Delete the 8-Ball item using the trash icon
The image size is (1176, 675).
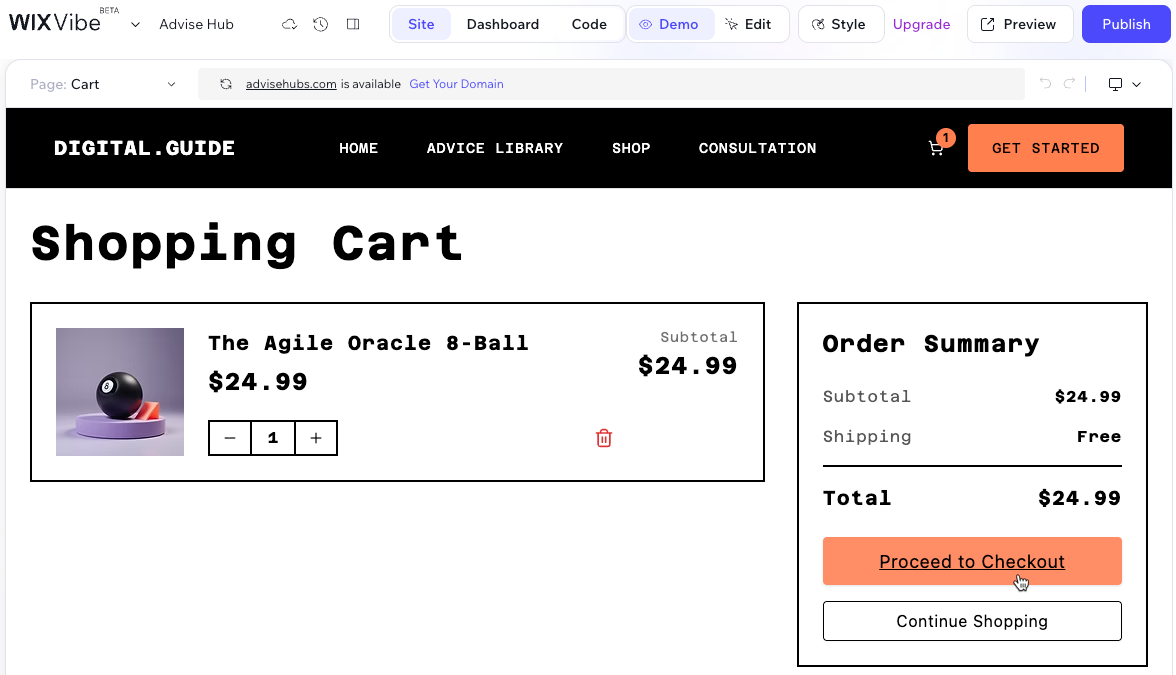[603, 438]
